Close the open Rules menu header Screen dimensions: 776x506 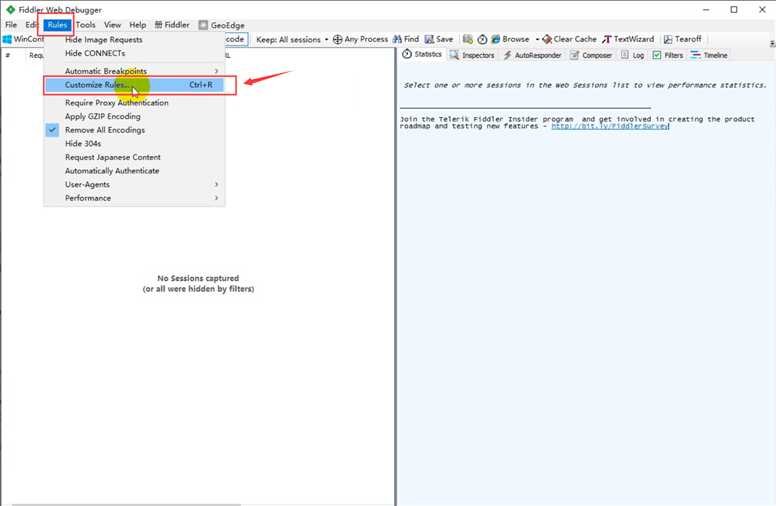pyautogui.click(x=57, y=25)
